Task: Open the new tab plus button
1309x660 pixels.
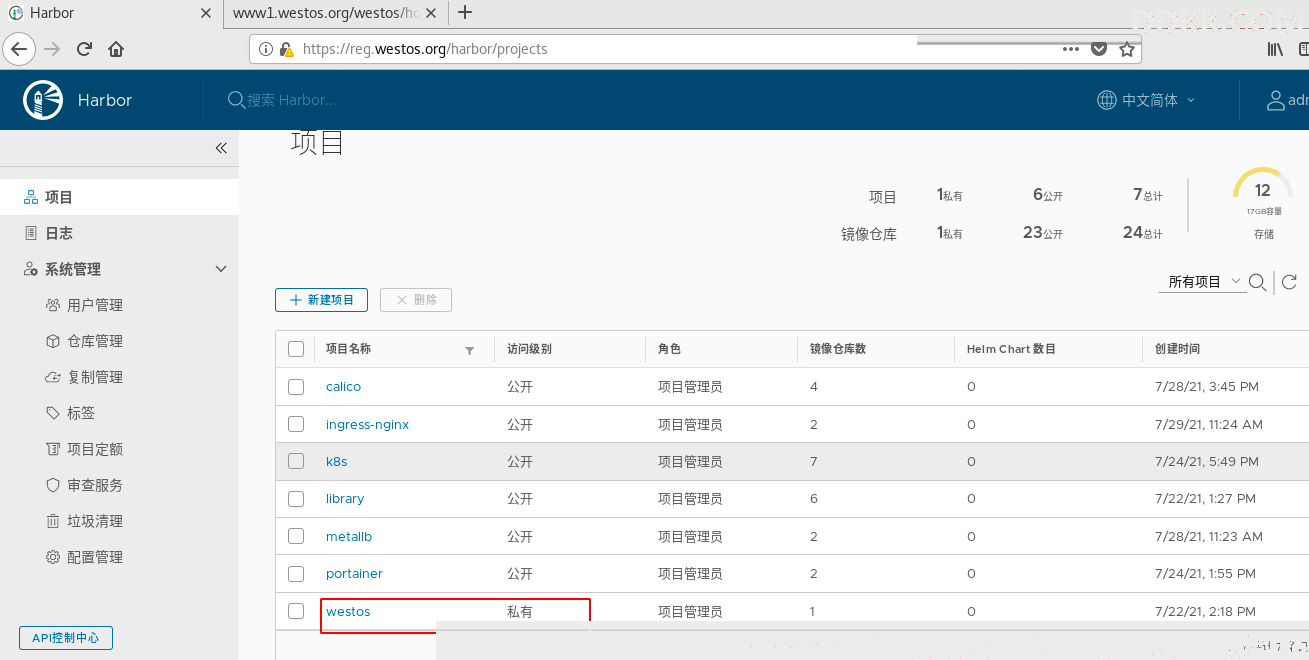Action: point(465,13)
